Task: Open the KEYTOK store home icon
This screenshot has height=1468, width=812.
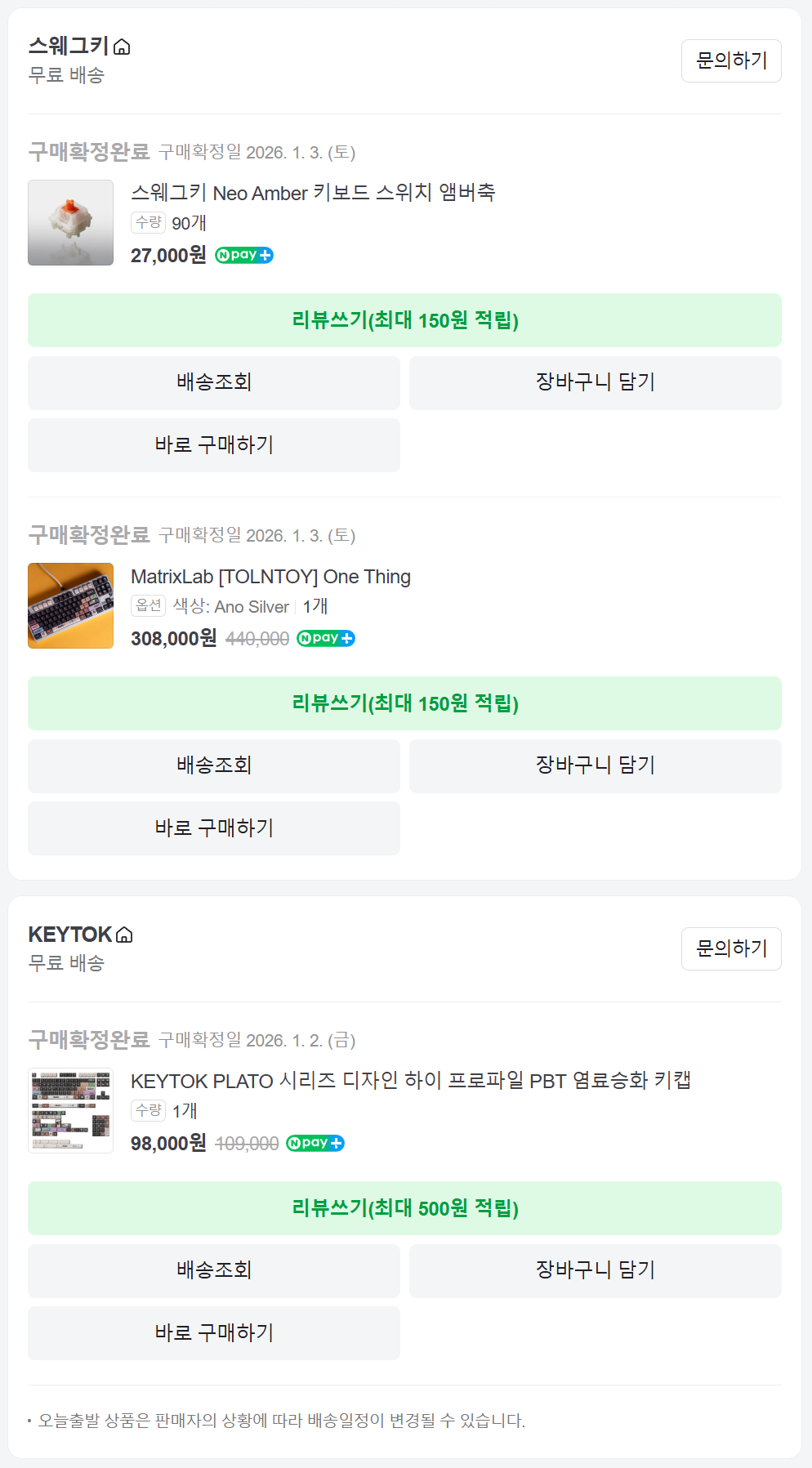Action: pyautogui.click(x=124, y=935)
